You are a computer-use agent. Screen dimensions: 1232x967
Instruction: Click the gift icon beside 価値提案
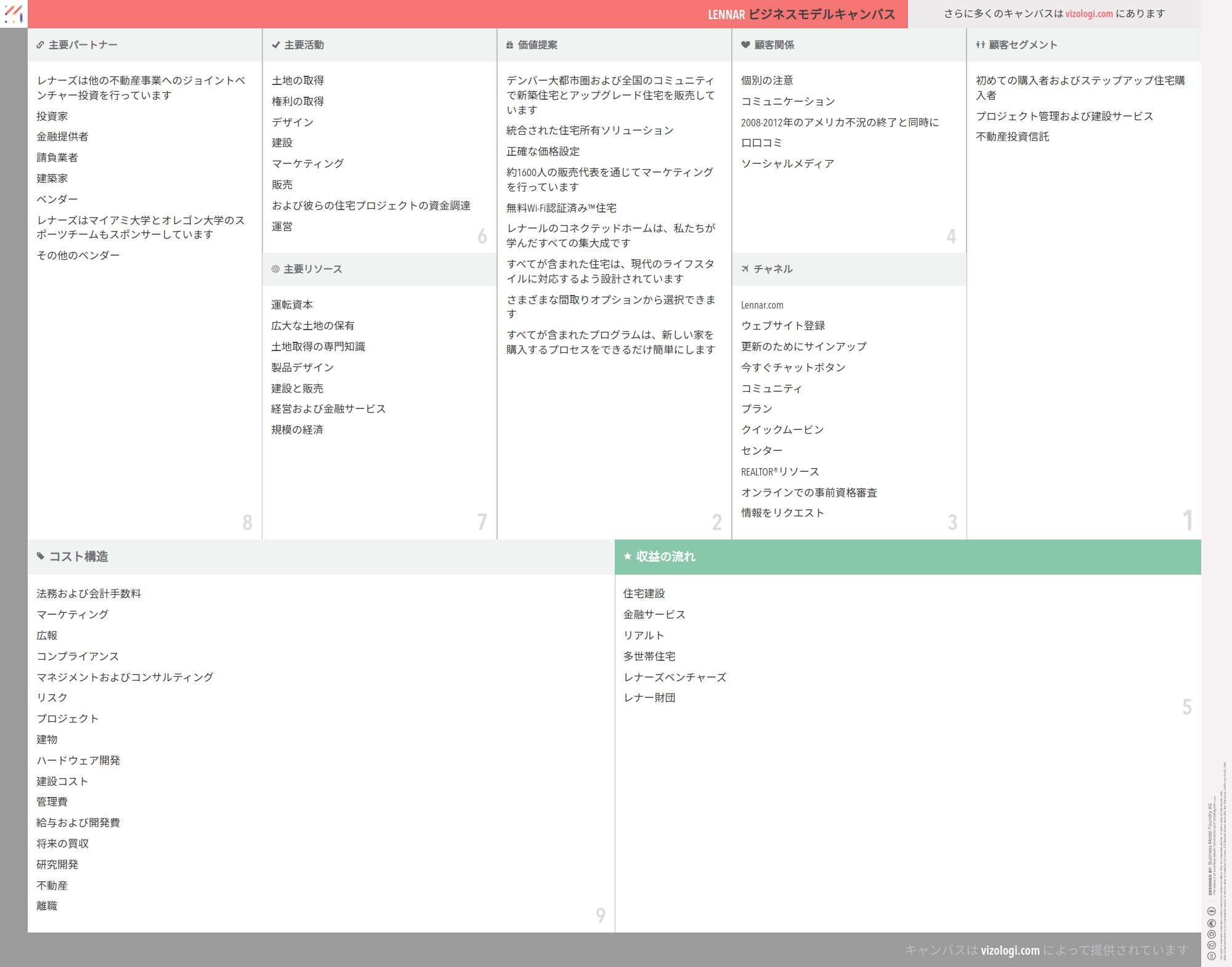tap(509, 45)
